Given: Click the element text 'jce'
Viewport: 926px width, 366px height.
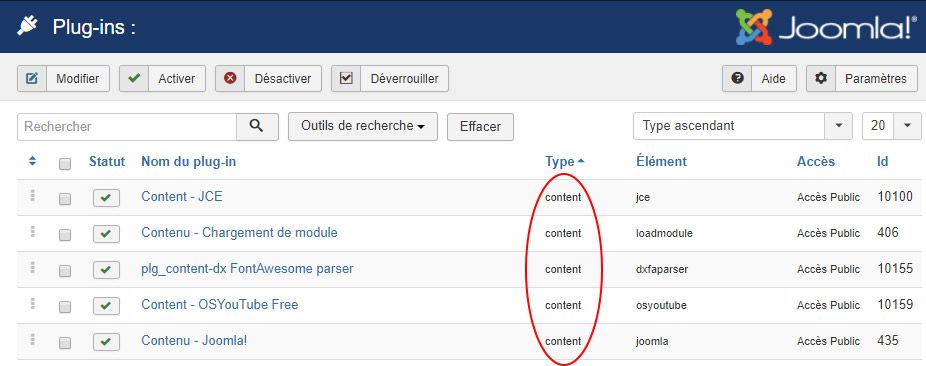Looking at the screenshot, I should [x=643, y=198].
